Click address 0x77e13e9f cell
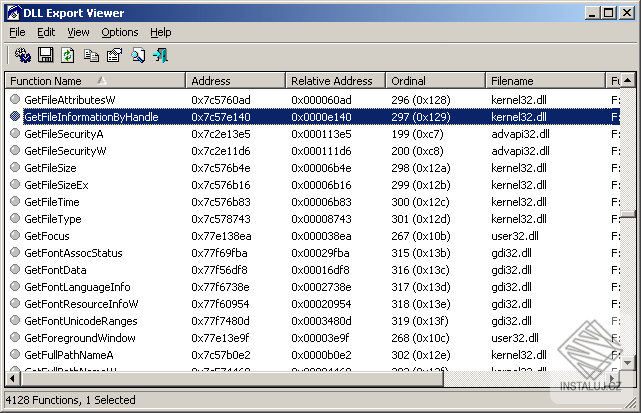 point(220,338)
